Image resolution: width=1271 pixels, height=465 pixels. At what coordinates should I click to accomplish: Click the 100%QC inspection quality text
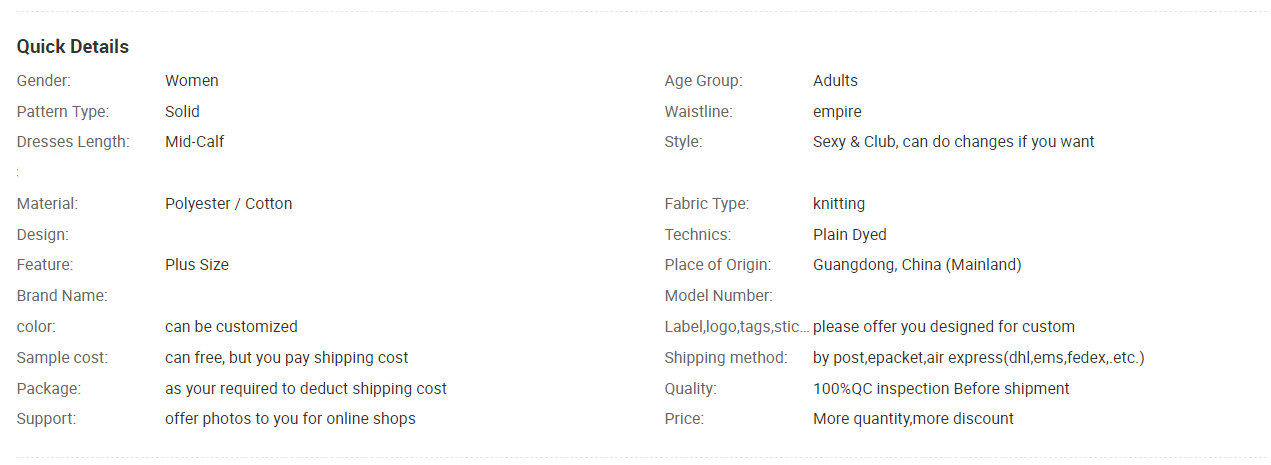click(x=941, y=389)
